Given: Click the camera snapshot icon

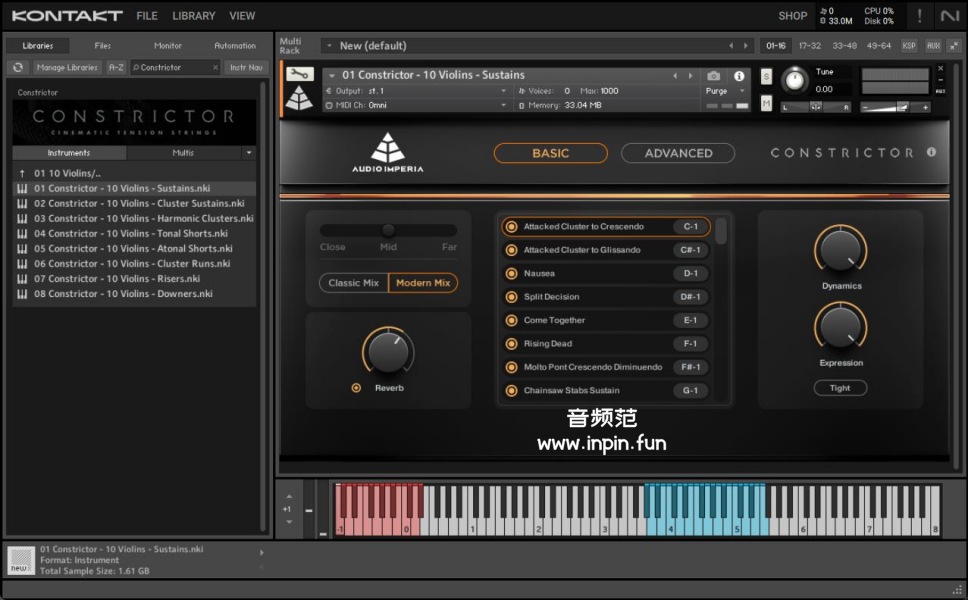Looking at the screenshot, I should coord(713,76).
